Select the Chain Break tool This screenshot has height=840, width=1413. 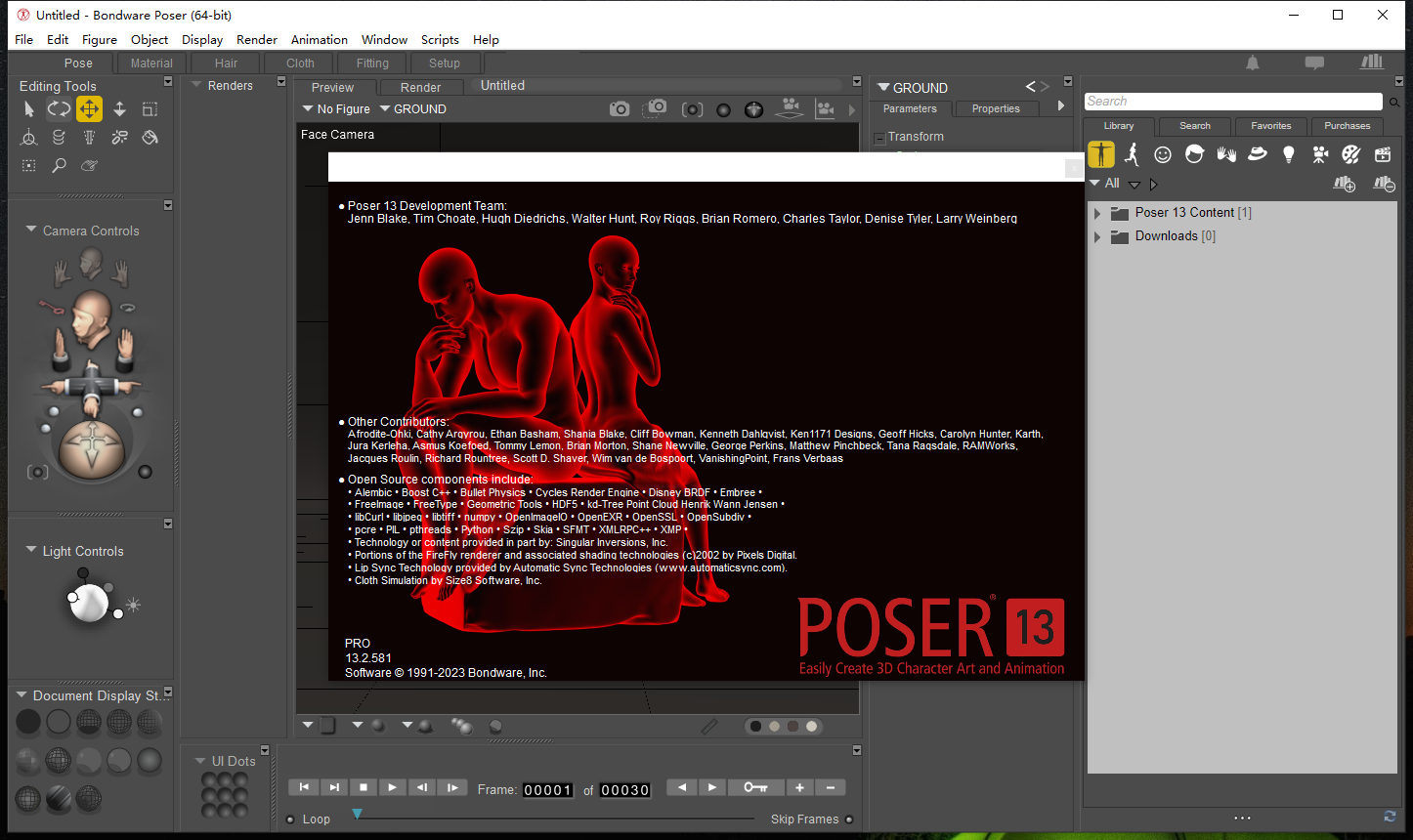pos(119,138)
